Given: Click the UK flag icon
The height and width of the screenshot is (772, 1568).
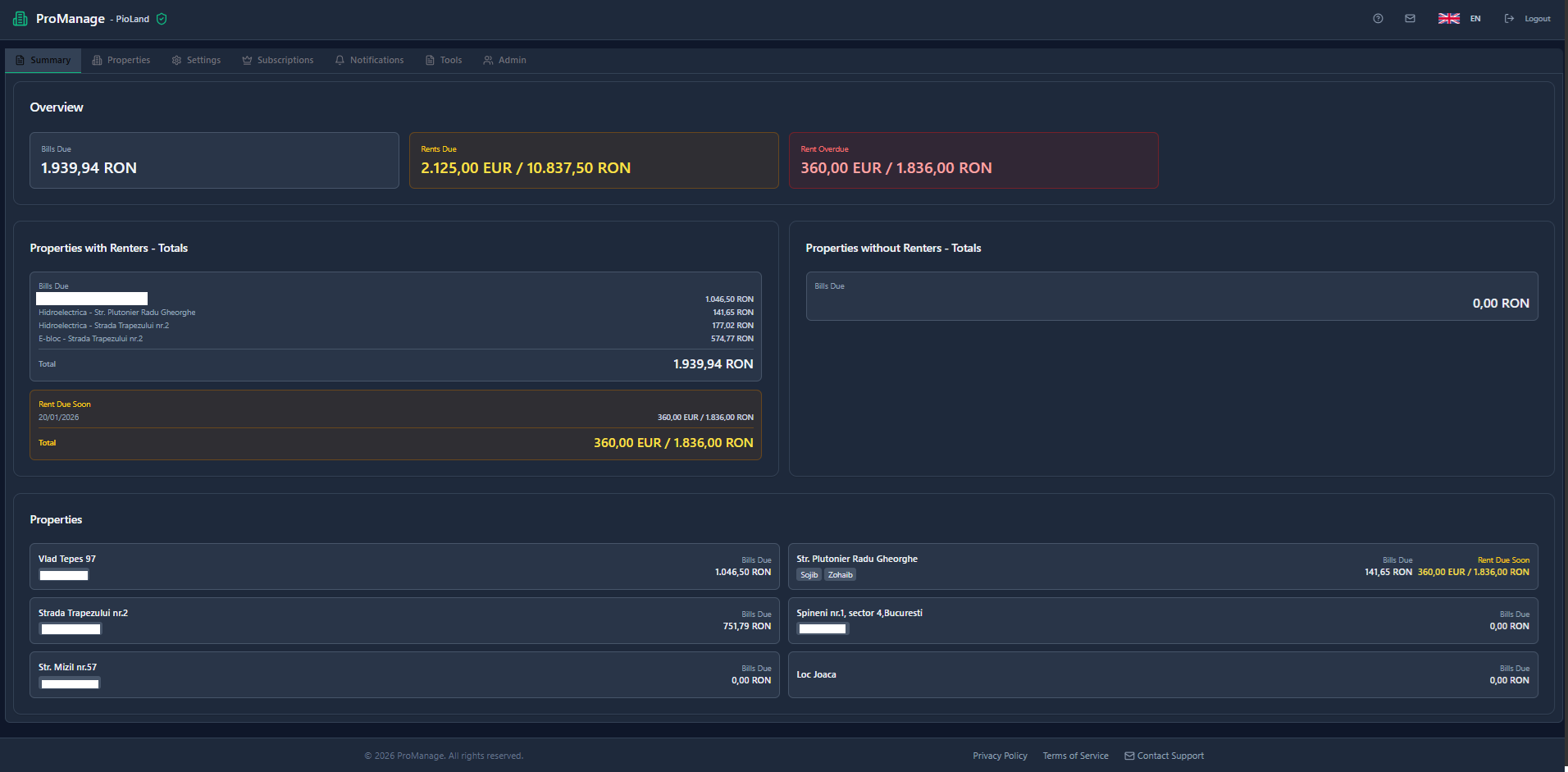Looking at the screenshot, I should point(1448,18).
